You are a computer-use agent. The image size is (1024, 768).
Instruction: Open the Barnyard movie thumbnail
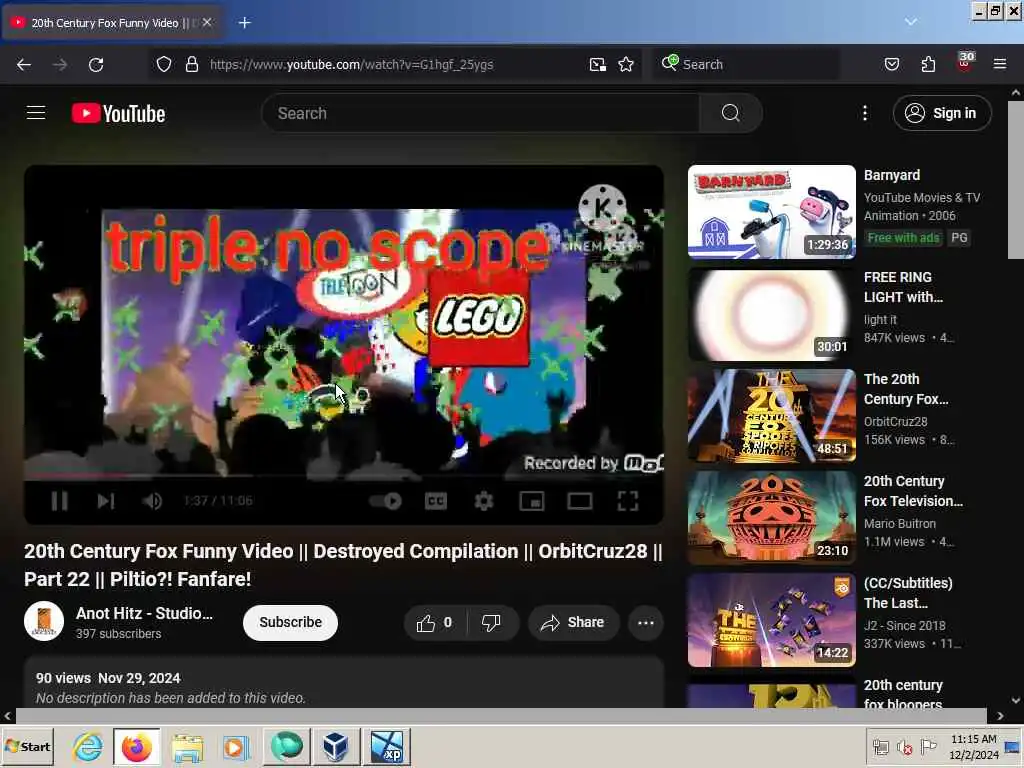point(771,212)
